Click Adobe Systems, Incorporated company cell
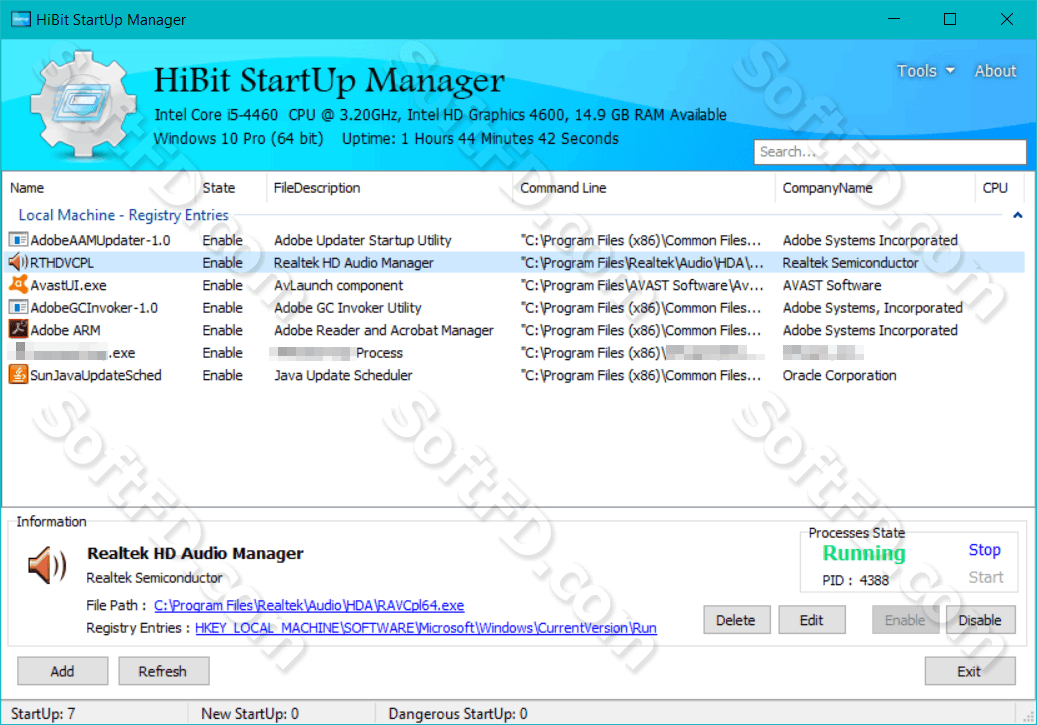The height and width of the screenshot is (725, 1037). (872, 308)
